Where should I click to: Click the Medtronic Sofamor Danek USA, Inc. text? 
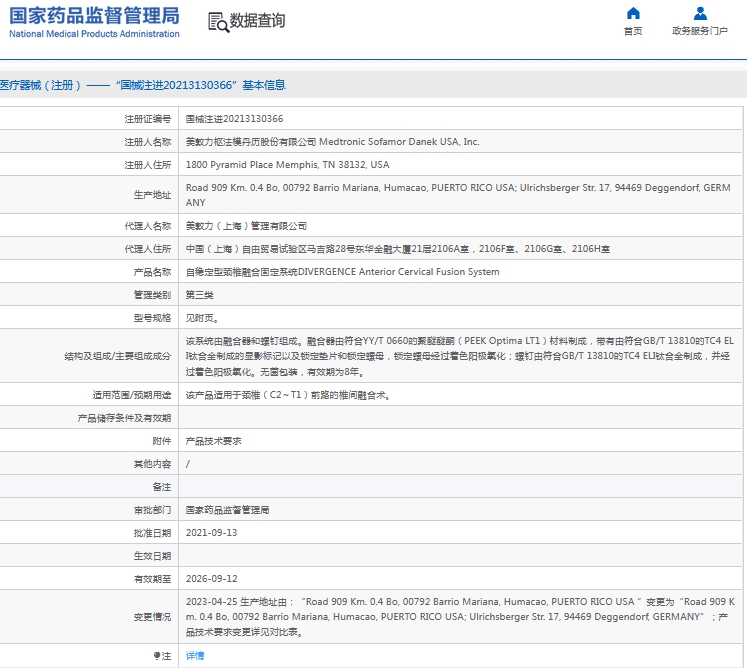point(399,142)
